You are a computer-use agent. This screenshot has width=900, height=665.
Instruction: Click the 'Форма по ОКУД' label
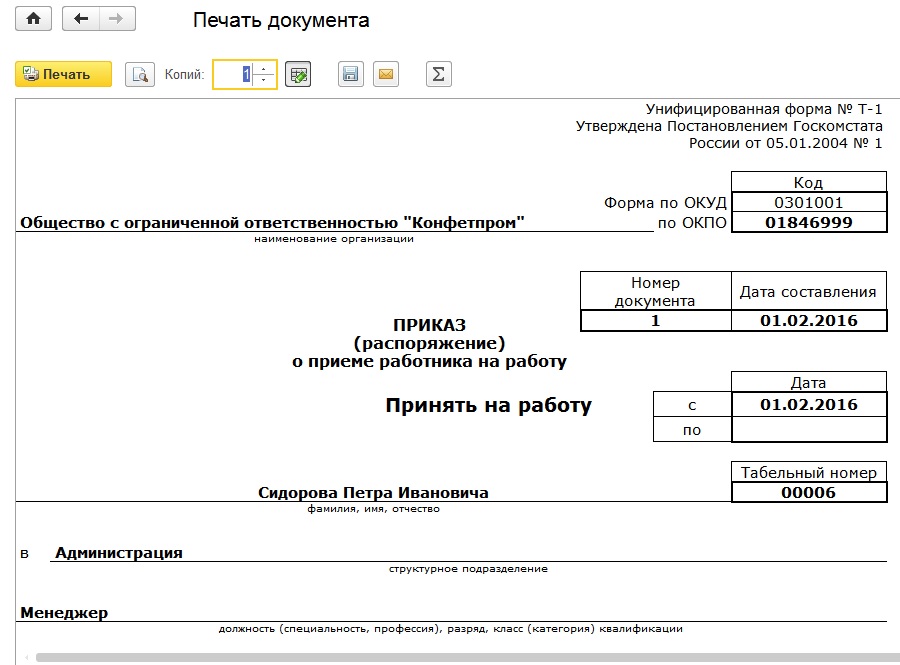[665, 203]
